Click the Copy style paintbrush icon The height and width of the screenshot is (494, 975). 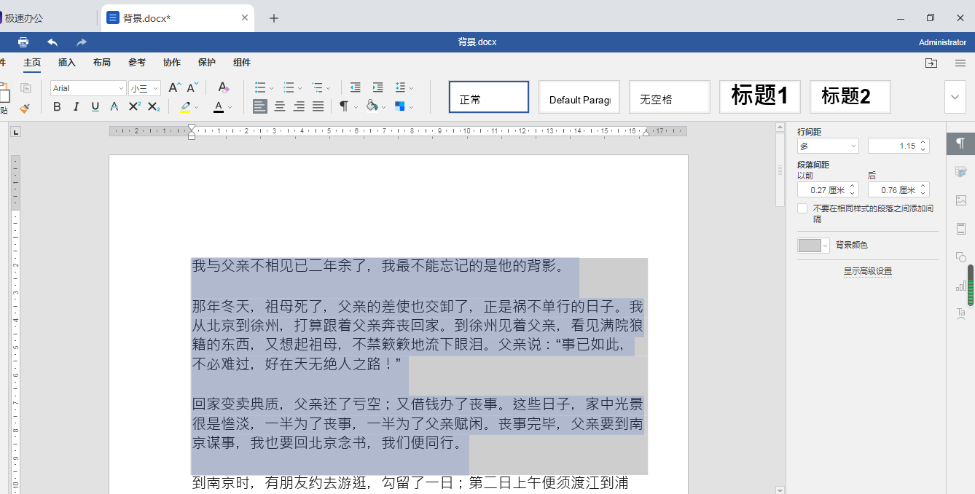(25, 108)
